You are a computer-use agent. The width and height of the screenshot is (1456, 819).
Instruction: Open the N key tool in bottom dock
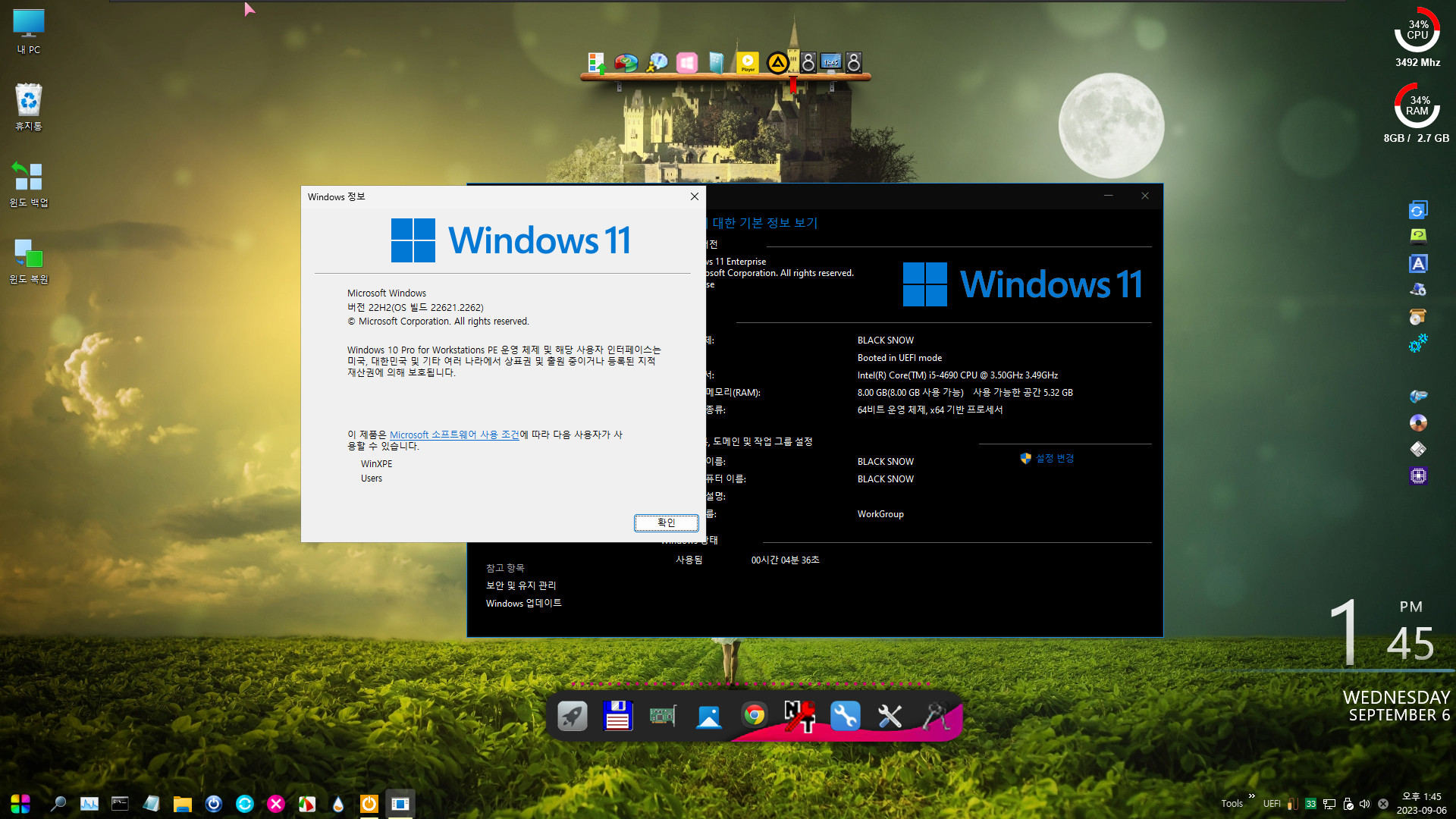tap(799, 716)
